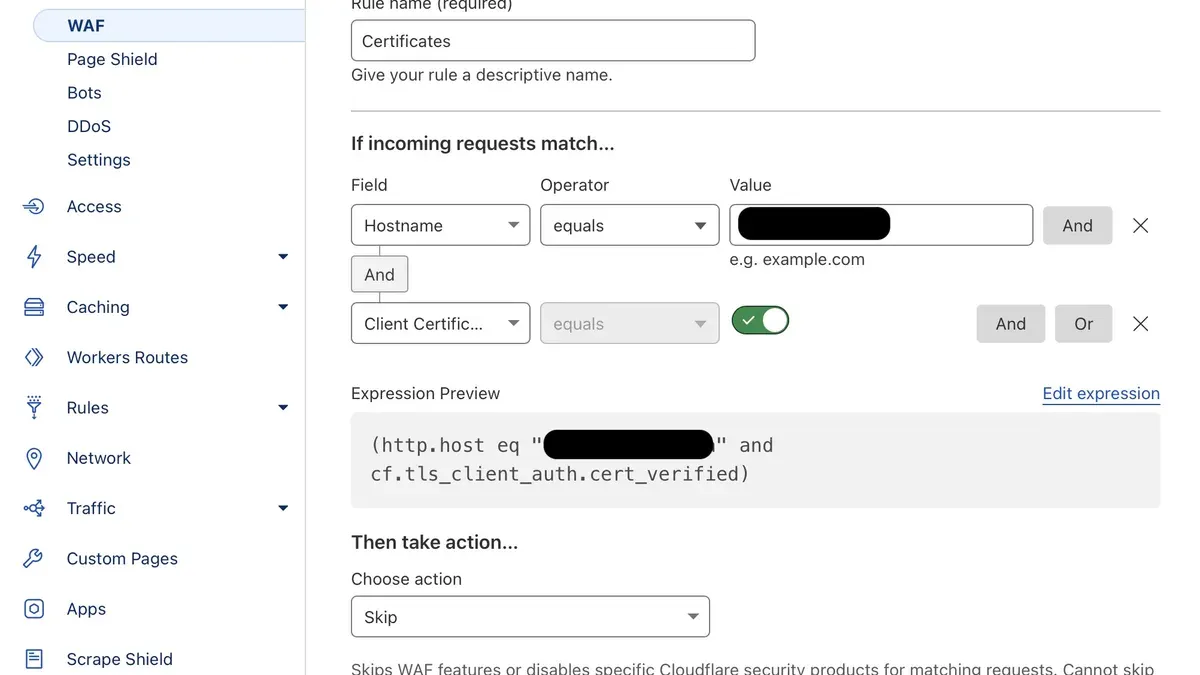This screenshot has width=1200, height=675.
Task: Expand the Speed menu chevron
Action: click(x=283, y=257)
